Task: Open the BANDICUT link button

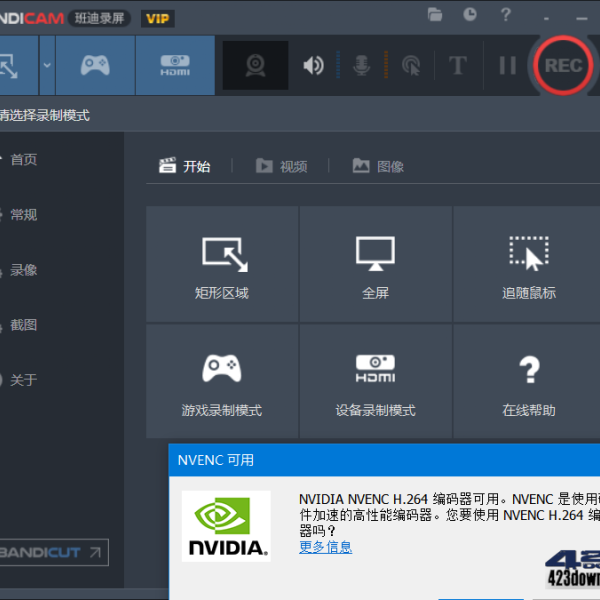Action: coord(54,552)
